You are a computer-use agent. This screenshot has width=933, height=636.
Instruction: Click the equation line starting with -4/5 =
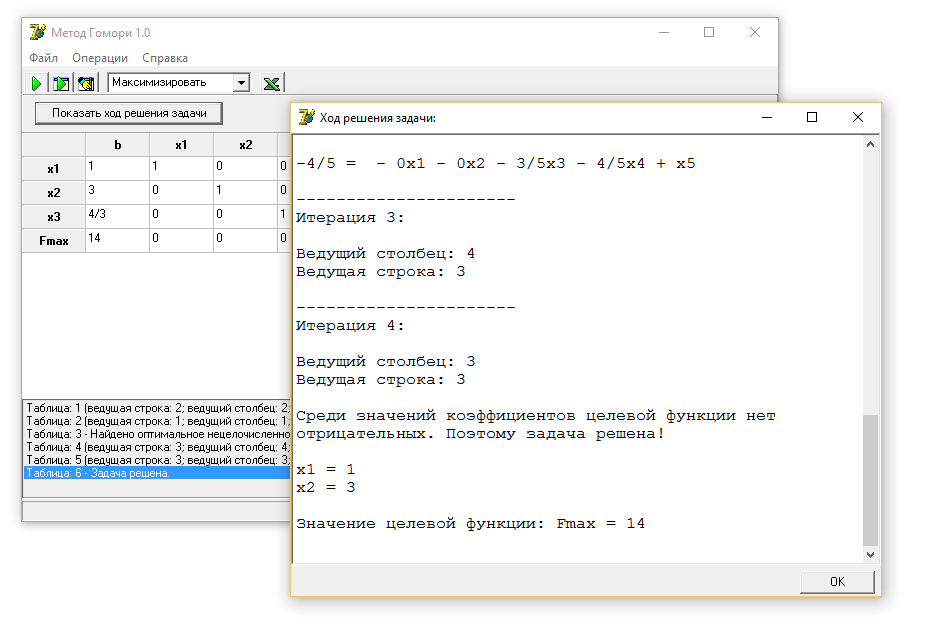click(496, 164)
